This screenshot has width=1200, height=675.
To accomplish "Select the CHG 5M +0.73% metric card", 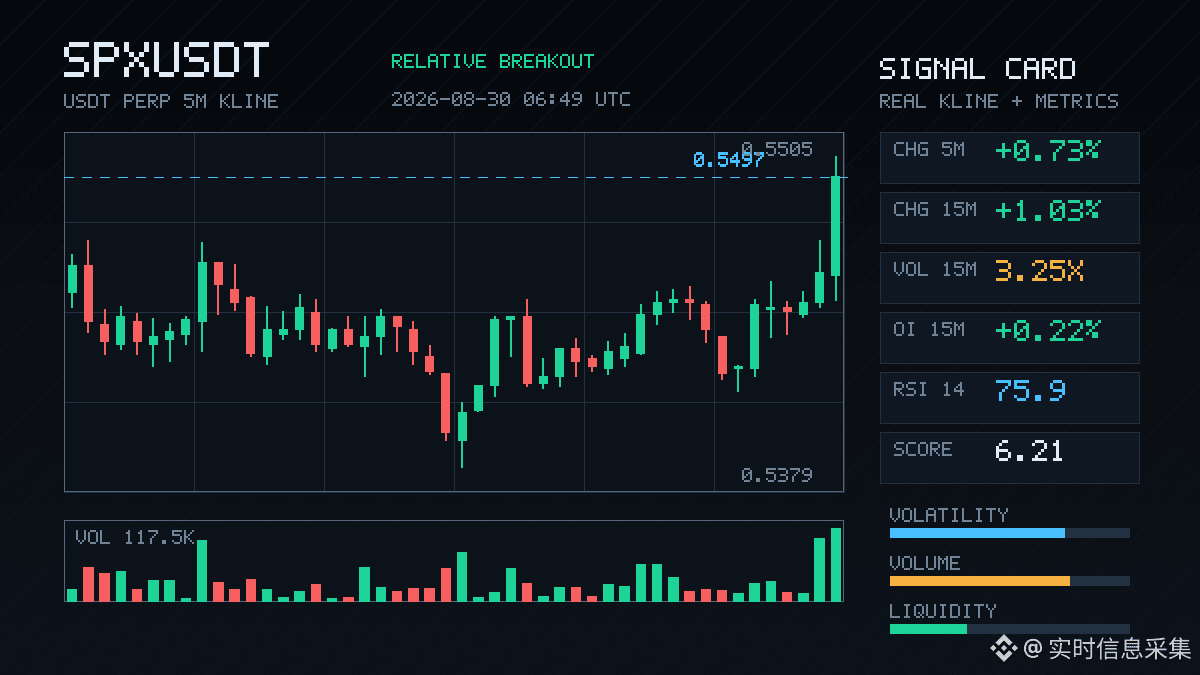I will (1010, 158).
